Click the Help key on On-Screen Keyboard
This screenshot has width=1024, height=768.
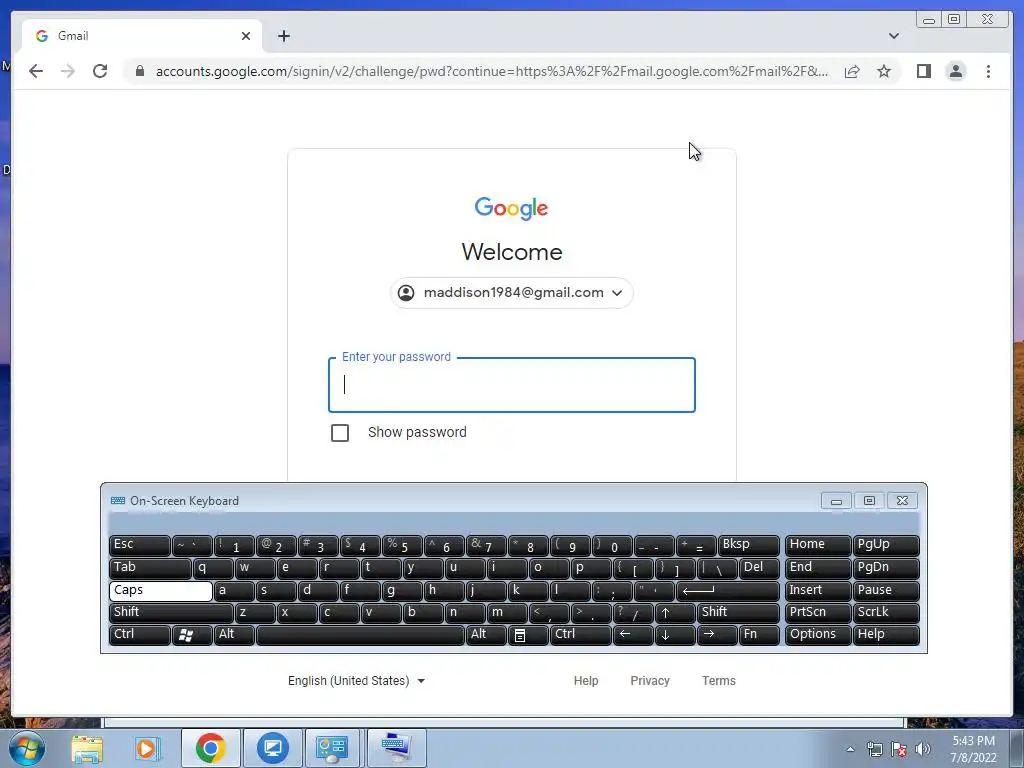click(886, 635)
